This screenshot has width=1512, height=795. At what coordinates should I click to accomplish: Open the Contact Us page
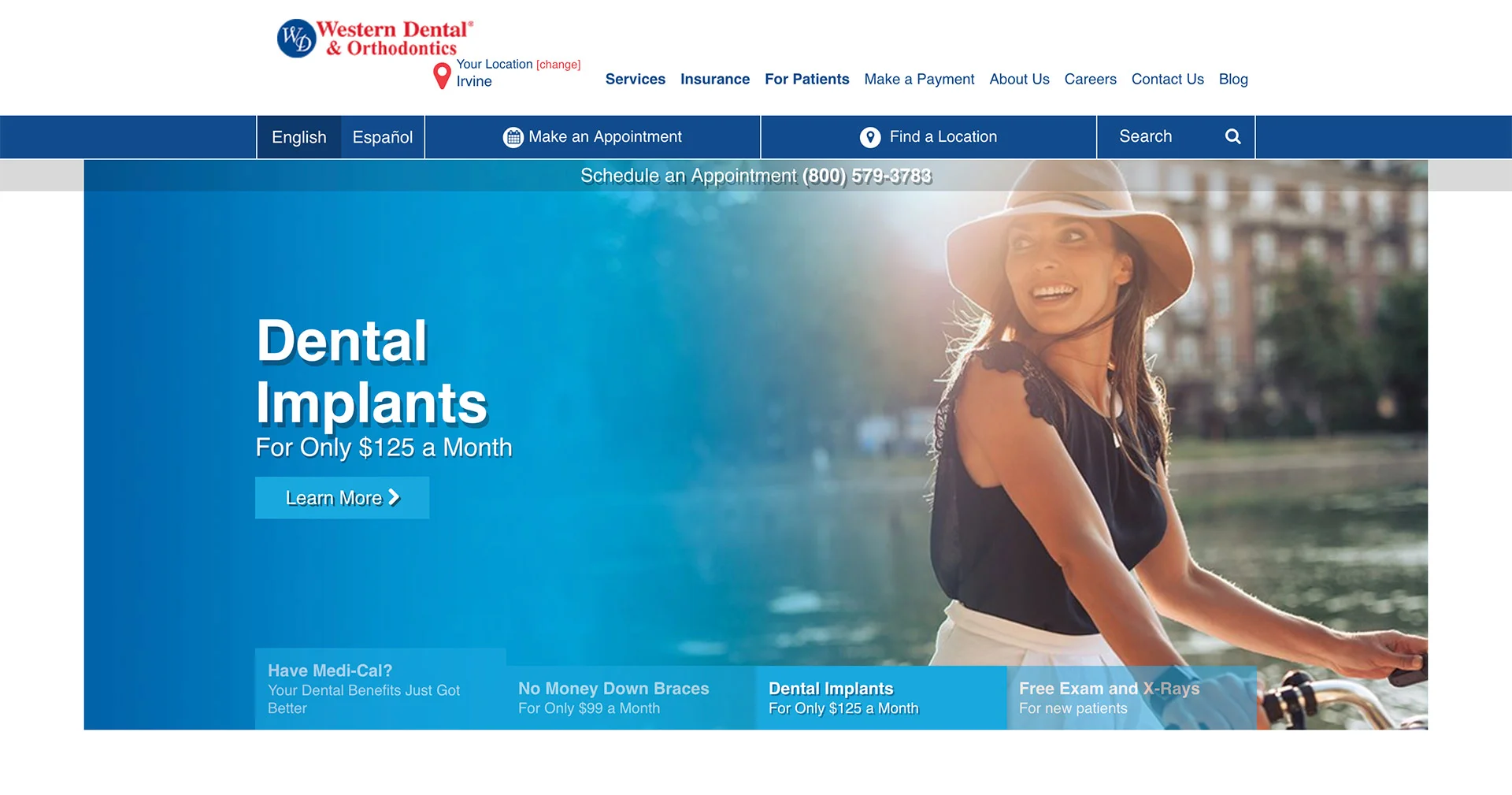coord(1168,79)
